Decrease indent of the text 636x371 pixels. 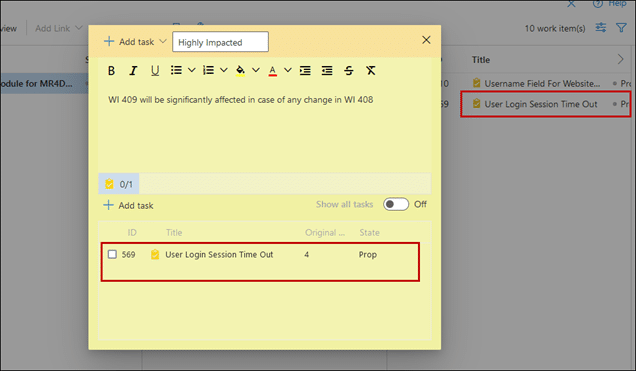pyautogui.click(x=327, y=71)
